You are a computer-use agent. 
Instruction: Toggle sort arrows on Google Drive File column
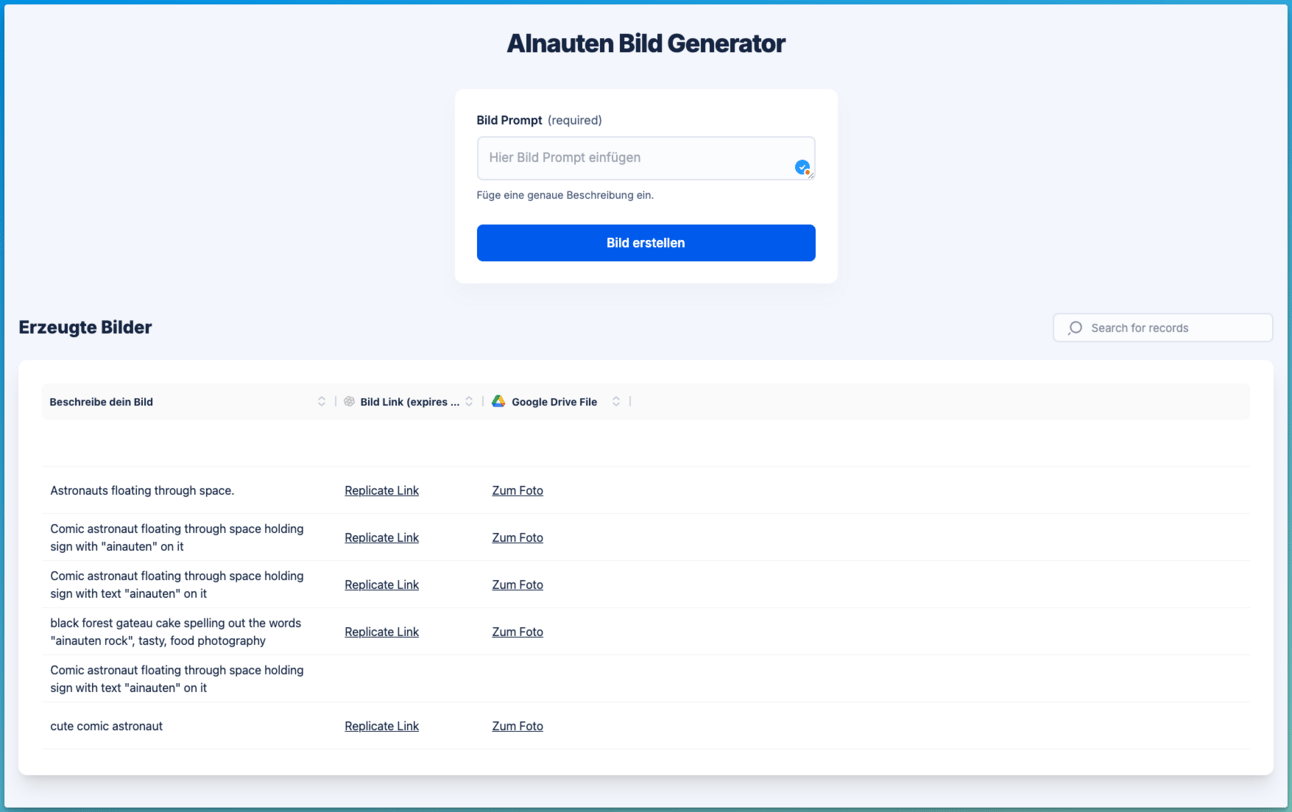[x=616, y=401]
